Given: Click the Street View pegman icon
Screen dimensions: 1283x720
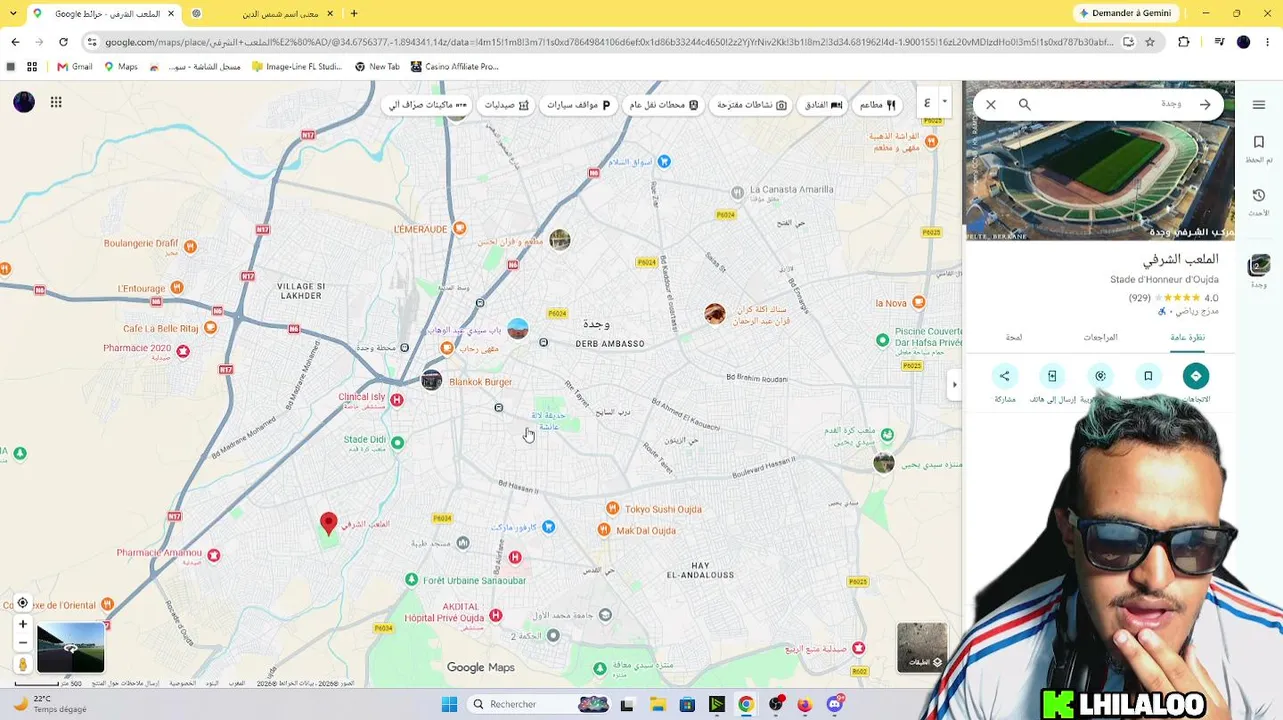Looking at the screenshot, I should click(x=23, y=664).
